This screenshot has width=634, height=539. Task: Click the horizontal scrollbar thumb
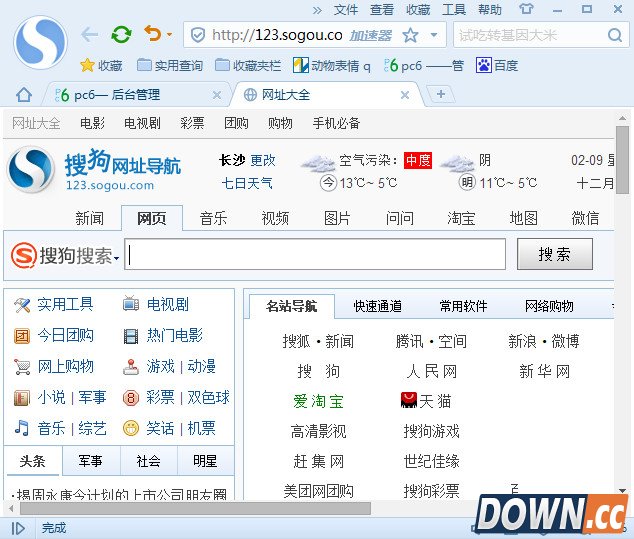[x=195, y=508]
